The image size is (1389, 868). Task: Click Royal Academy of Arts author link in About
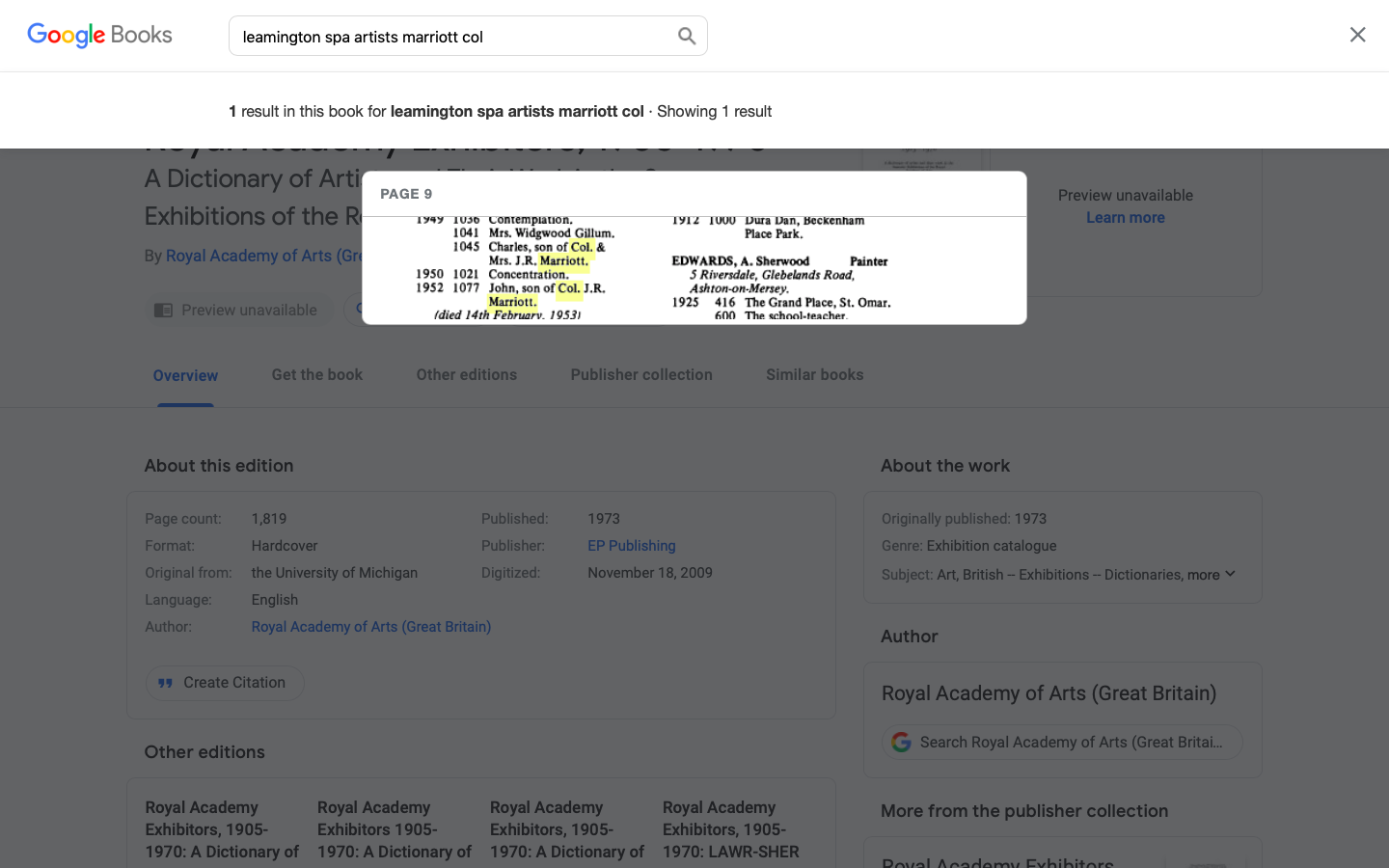tap(370, 627)
